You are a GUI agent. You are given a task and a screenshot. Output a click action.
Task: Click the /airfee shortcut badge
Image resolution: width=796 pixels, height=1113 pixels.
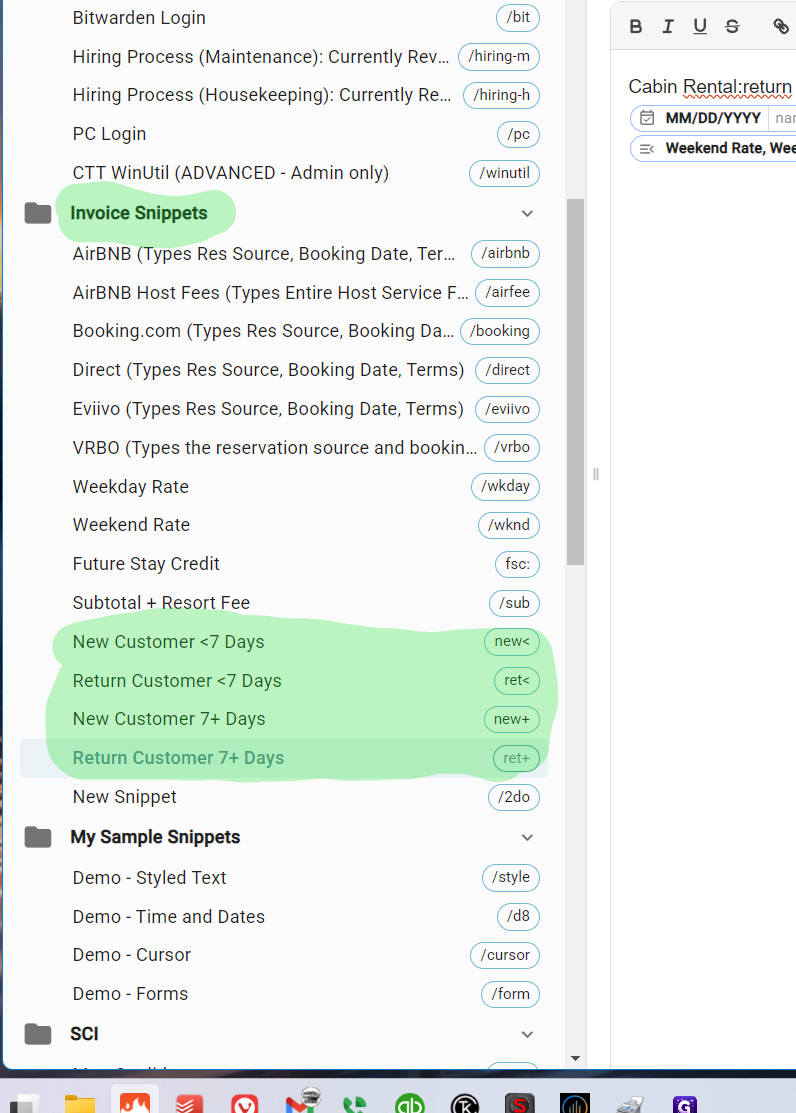pos(507,292)
